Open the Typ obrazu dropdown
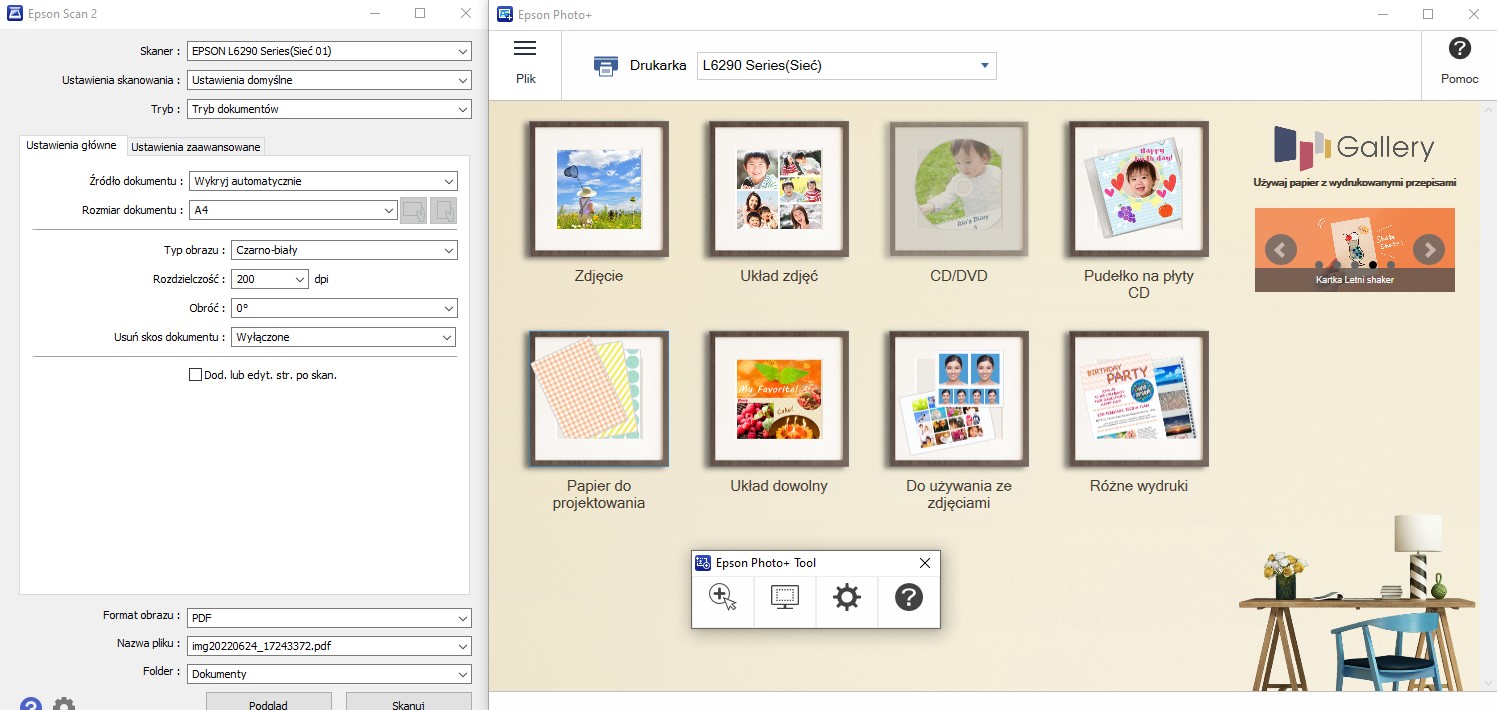The width and height of the screenshot is (1497, 710). point(344,250)
